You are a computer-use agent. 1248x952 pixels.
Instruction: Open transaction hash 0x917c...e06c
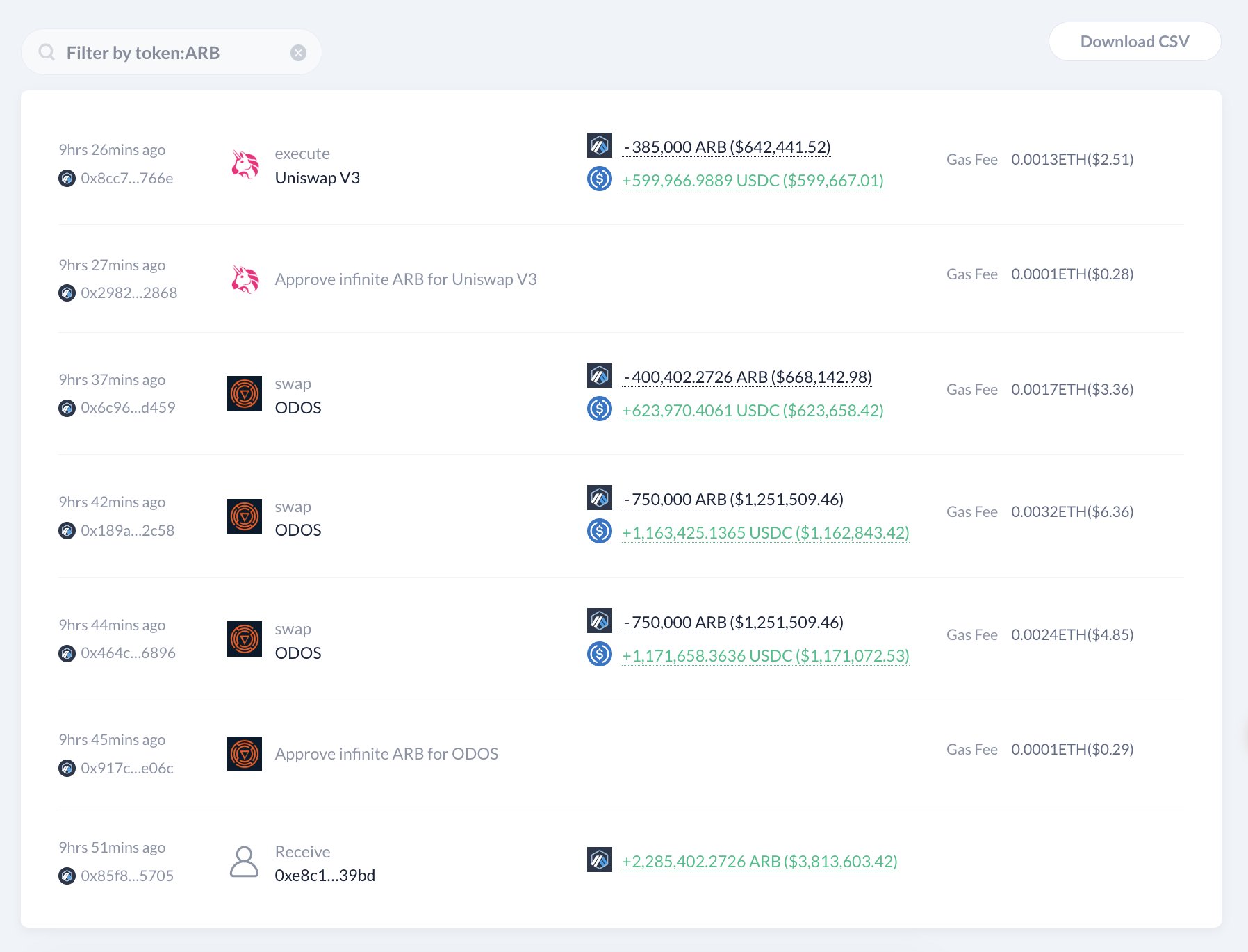pos(128,768)
